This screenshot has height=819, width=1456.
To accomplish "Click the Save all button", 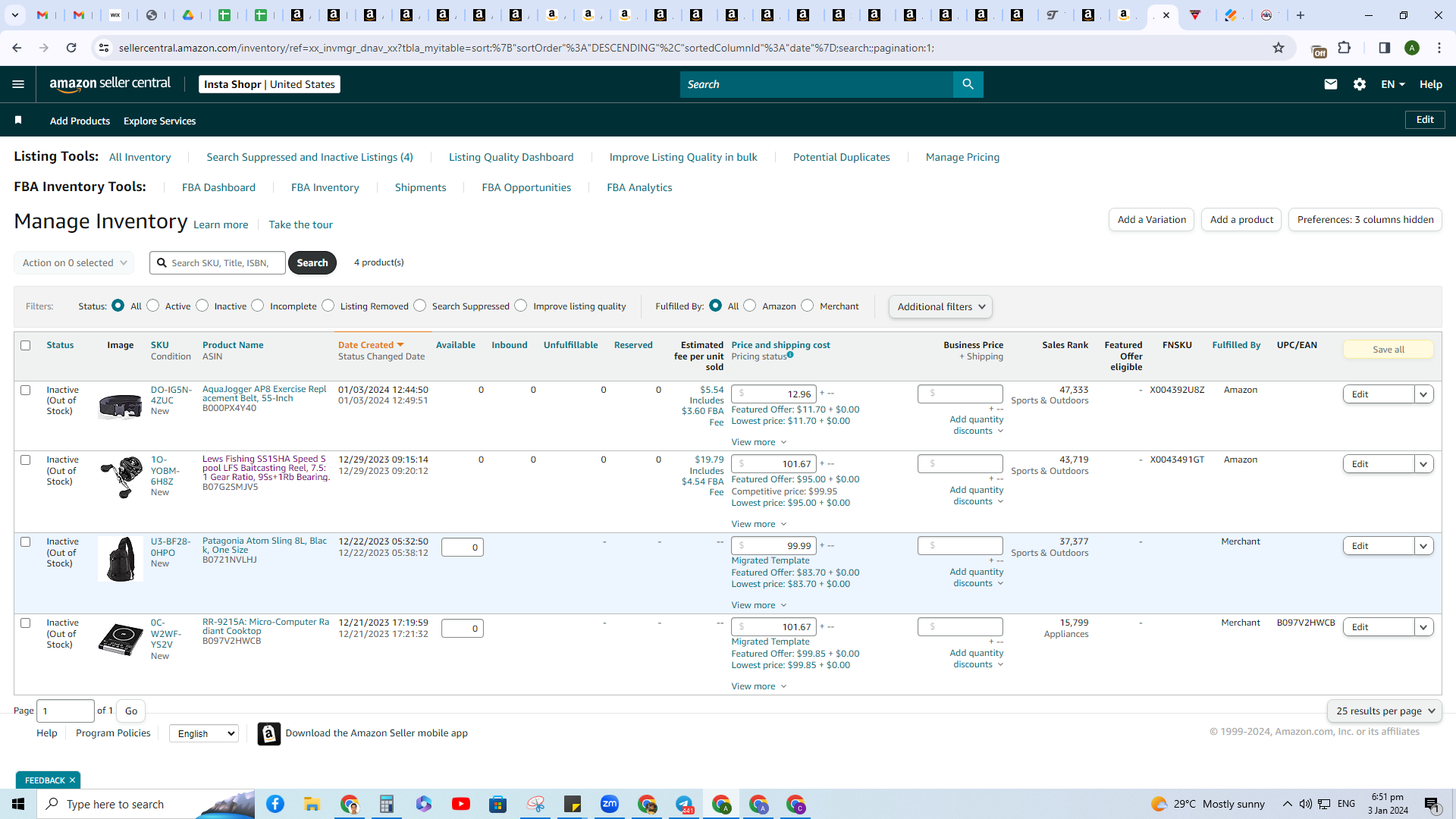I will 1388,350.
